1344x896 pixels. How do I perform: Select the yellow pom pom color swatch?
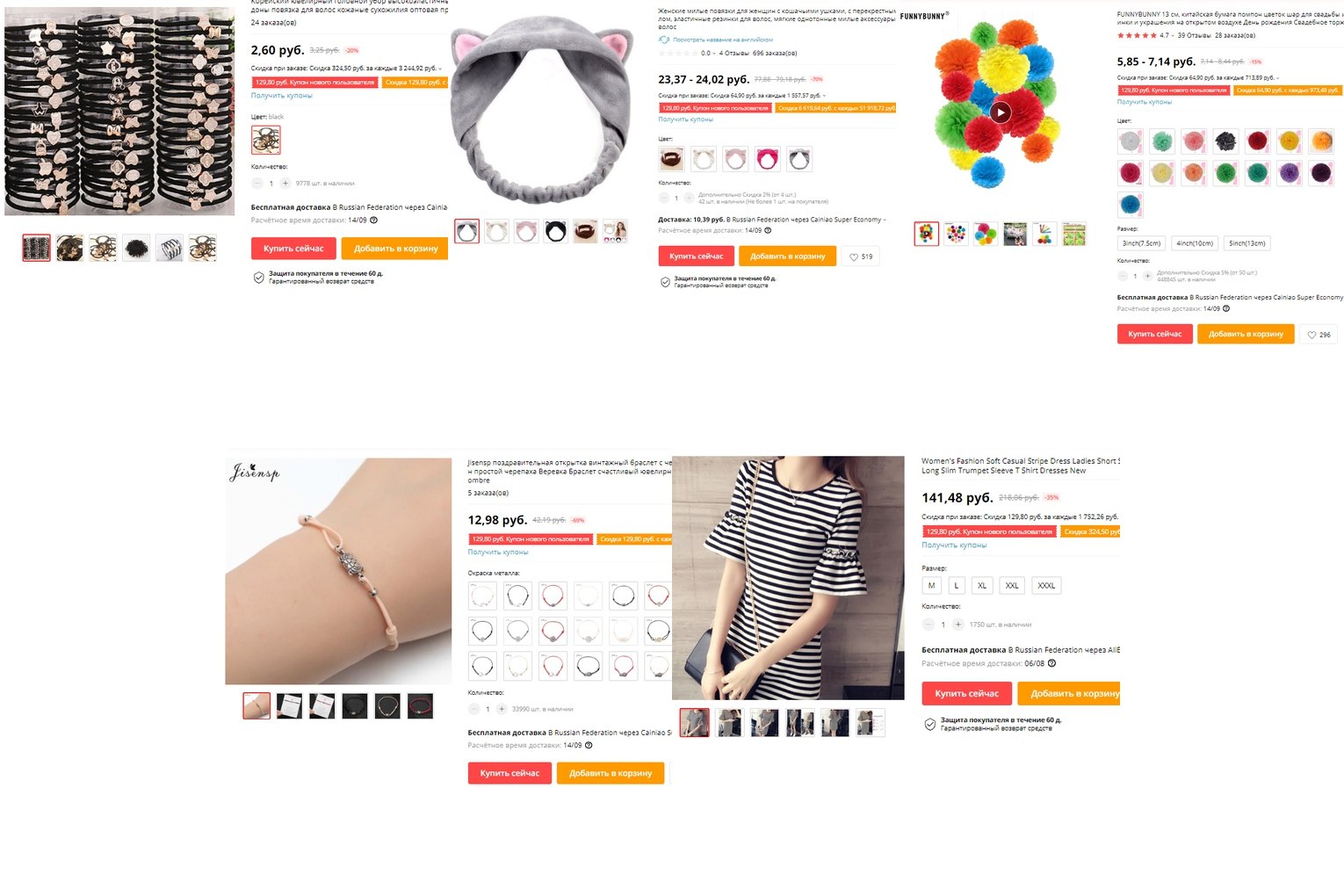coord(1289,141)
